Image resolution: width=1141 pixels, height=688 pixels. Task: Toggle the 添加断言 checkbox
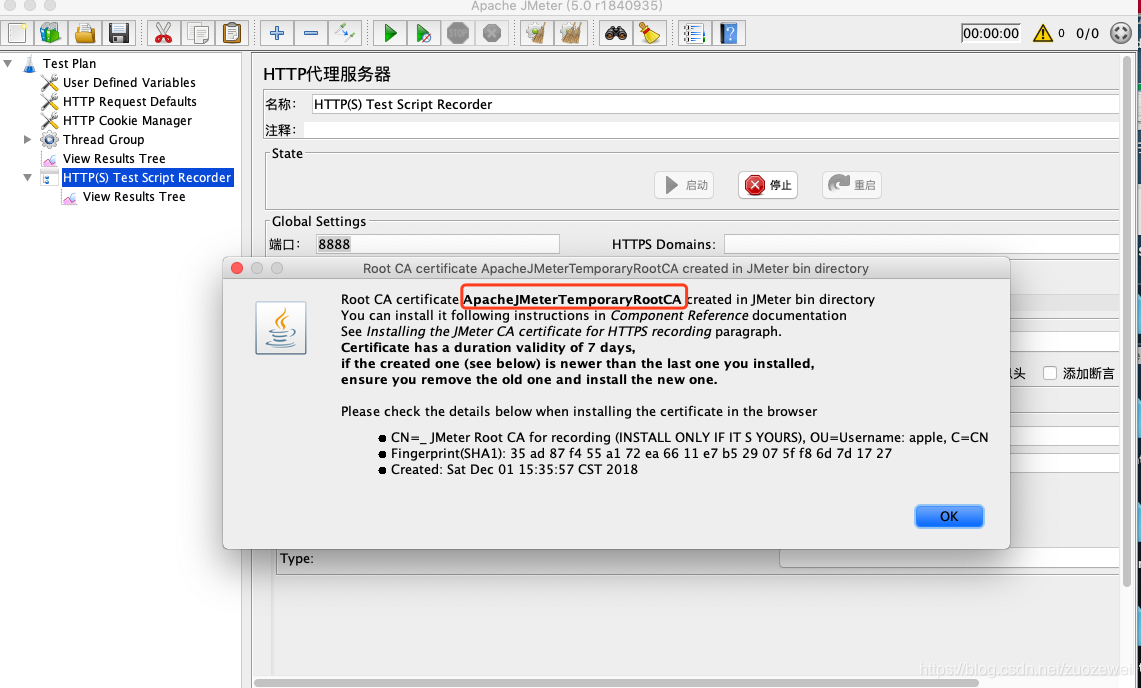(1049, 373)
